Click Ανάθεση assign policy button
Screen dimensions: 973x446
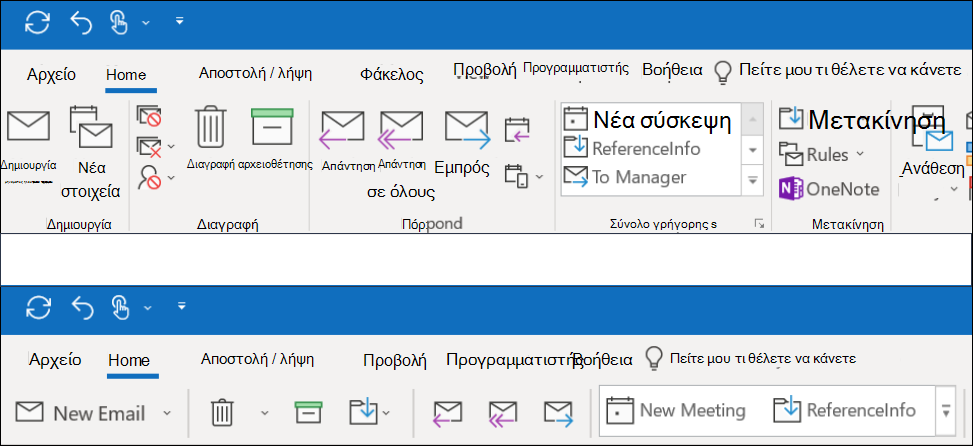coord(932,149)
